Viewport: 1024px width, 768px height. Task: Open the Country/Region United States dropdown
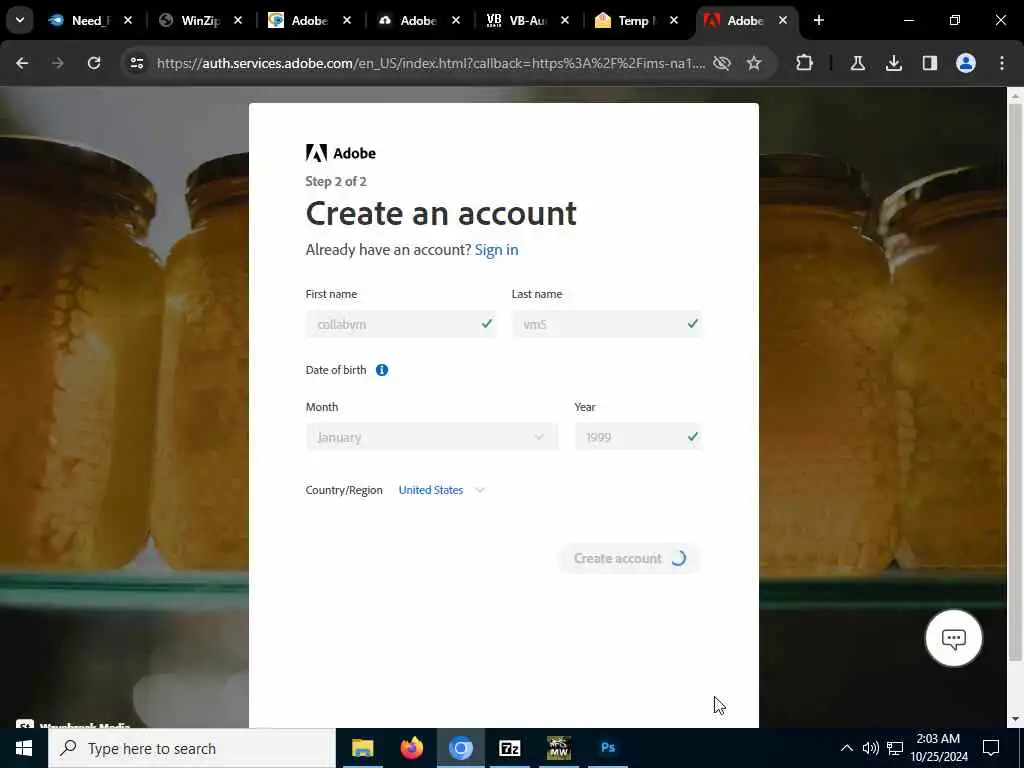coord(441,490)
